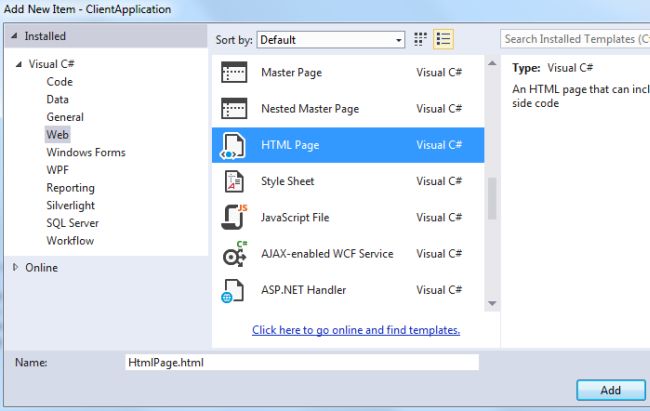
Task: Click the Style Sheet template icon
Action: point(233,182)
